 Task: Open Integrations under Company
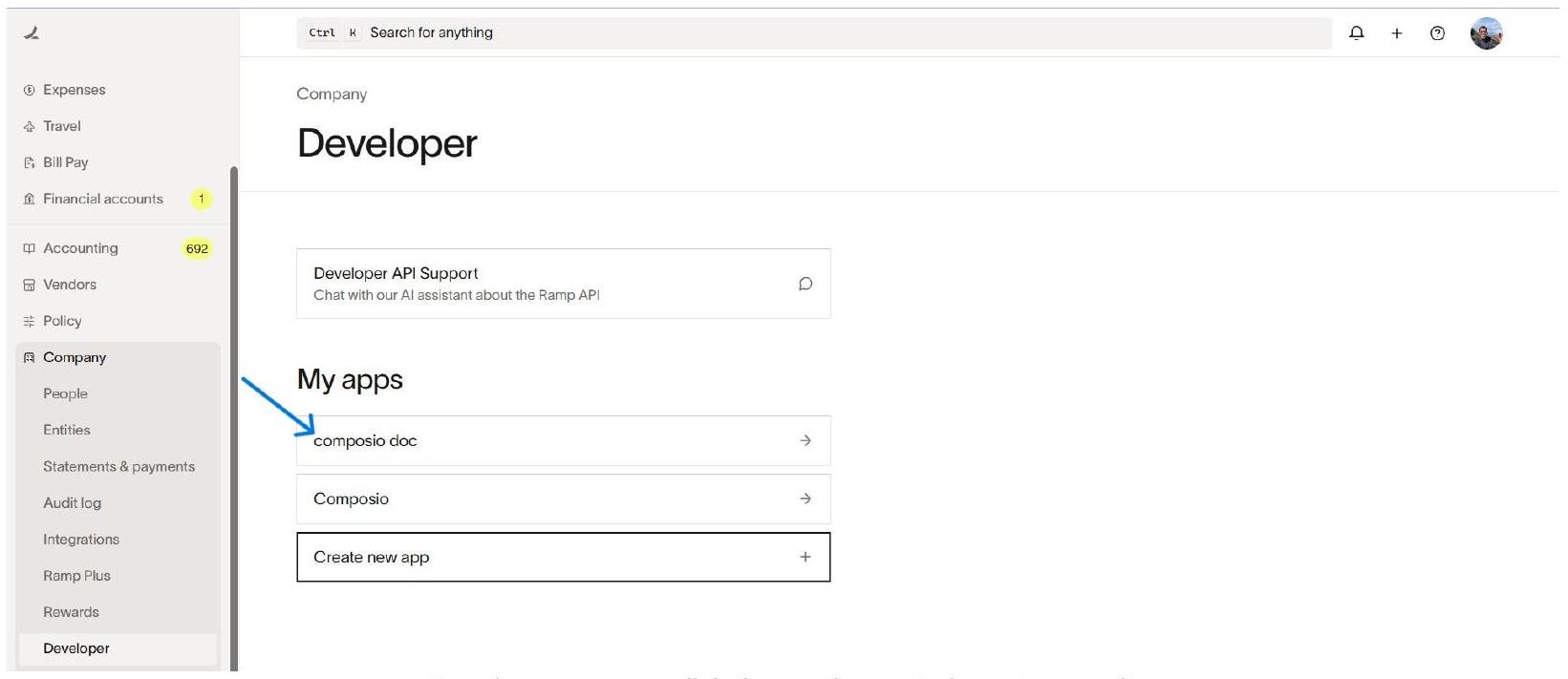[x=81, y=539]
